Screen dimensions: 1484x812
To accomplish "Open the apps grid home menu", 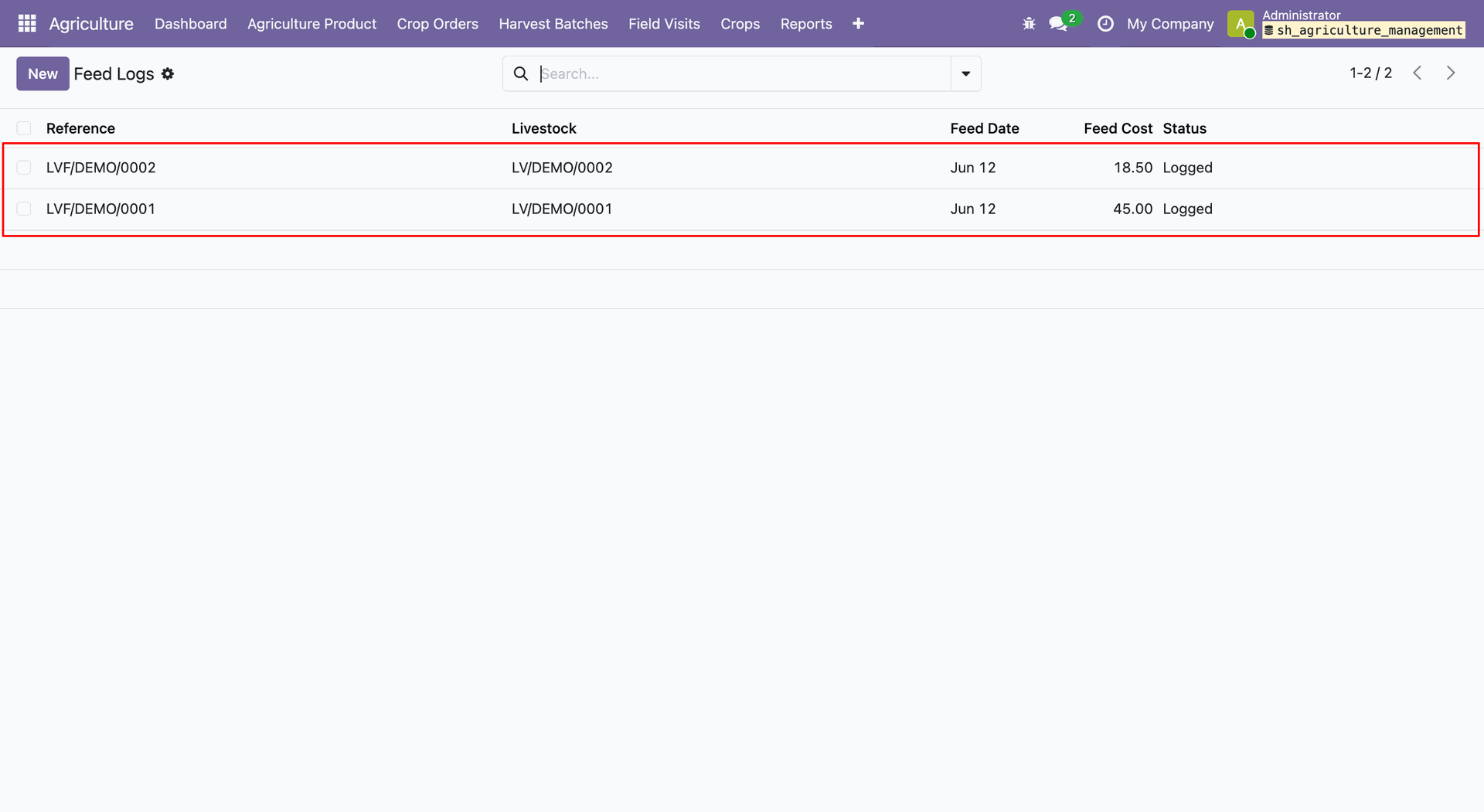I will coord(27,24).
